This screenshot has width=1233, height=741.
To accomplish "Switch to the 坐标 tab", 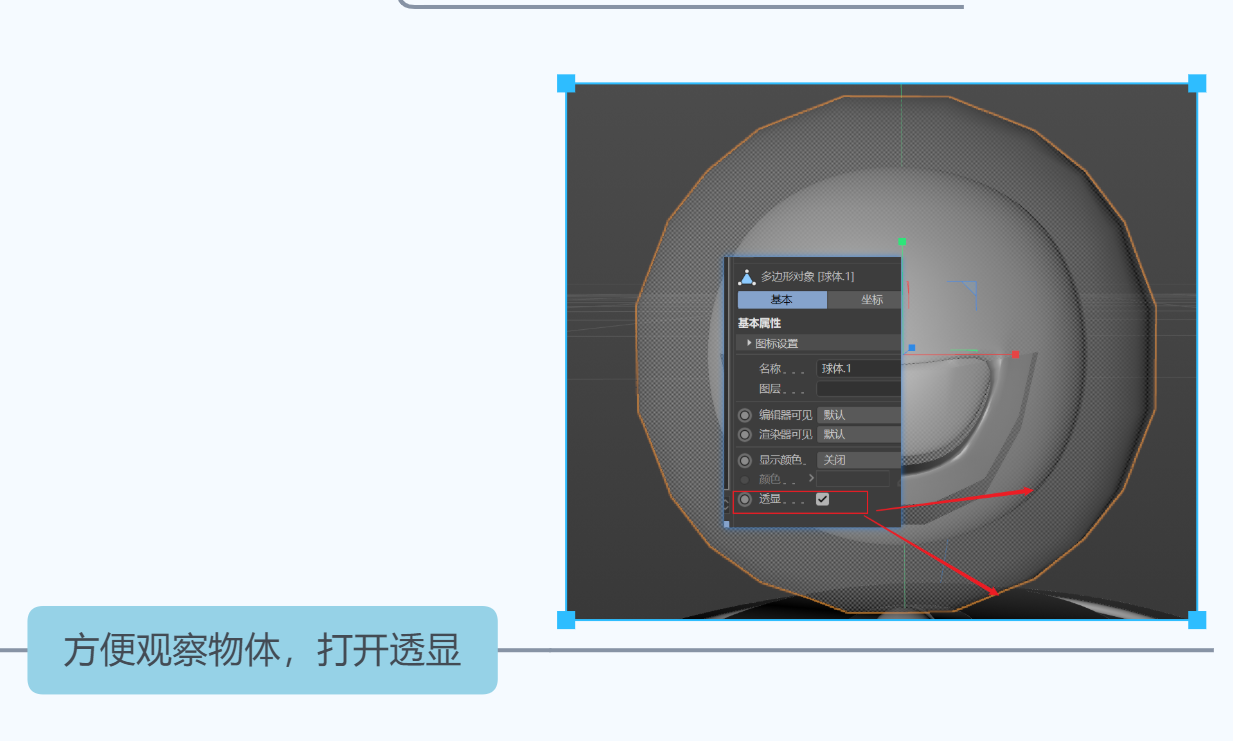I will click(870, 300).
